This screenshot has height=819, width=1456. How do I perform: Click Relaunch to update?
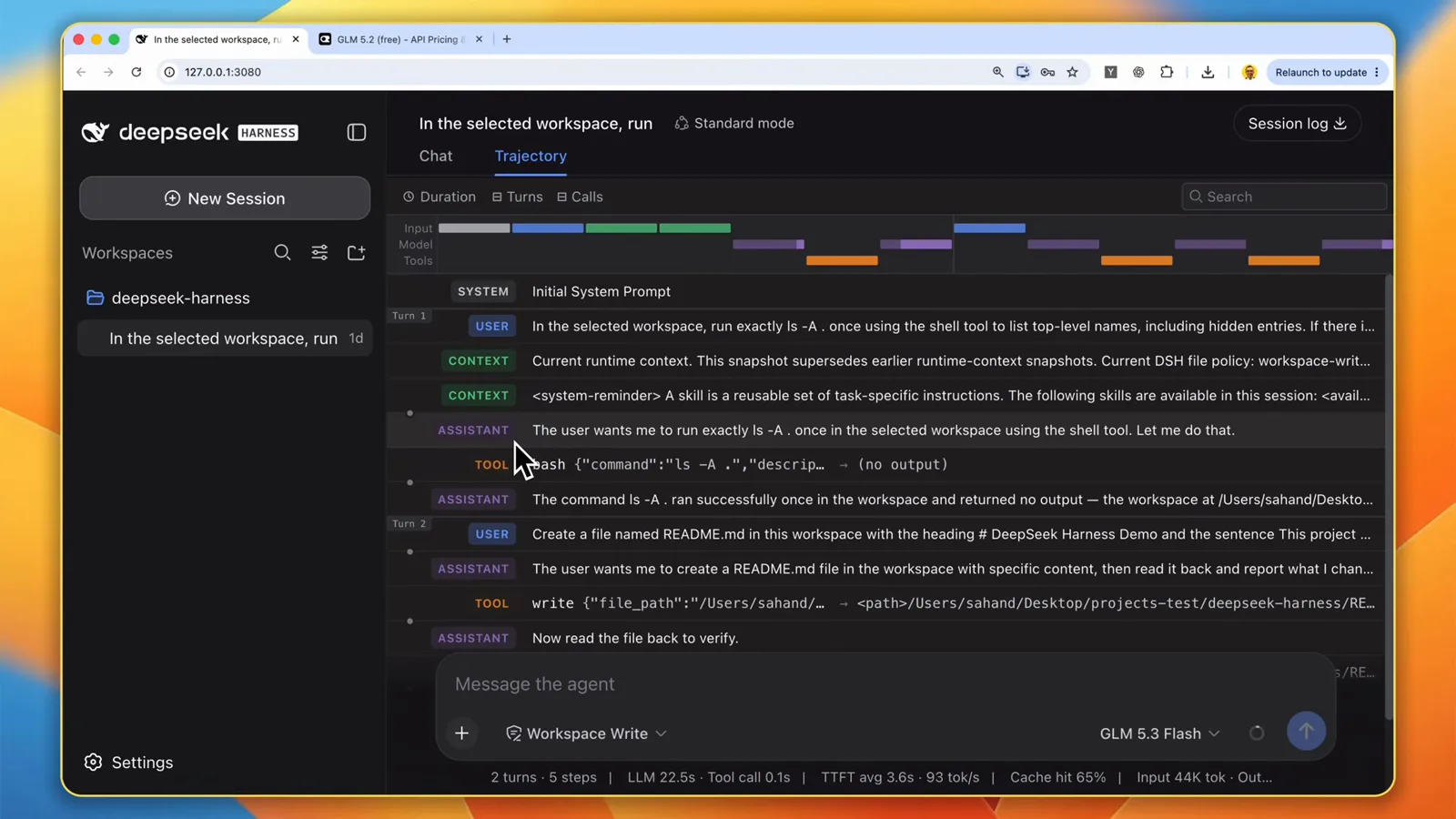click(x=1327, y=72)
